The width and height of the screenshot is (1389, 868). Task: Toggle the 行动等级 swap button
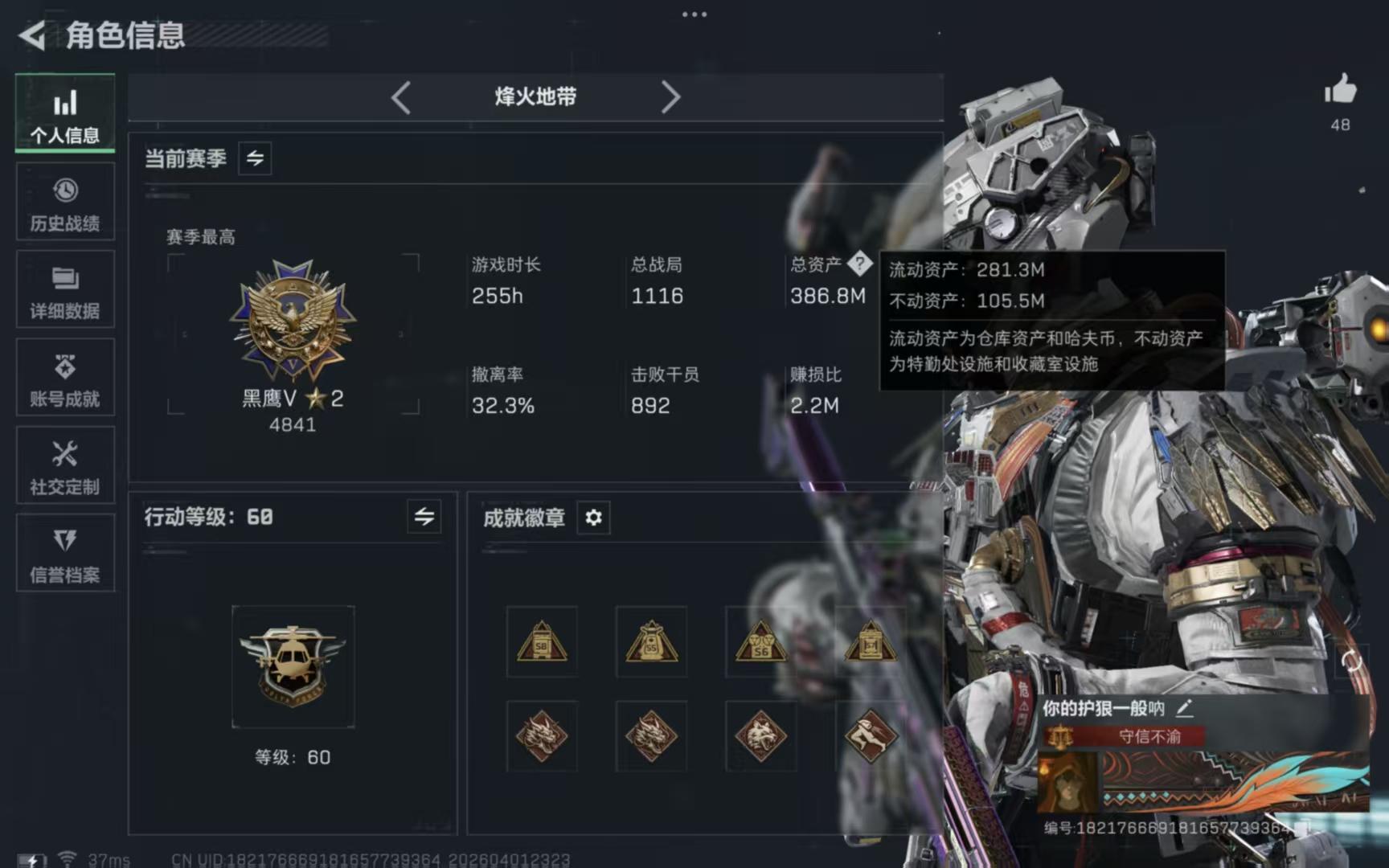pyautogui.click(x=424, y=517)
